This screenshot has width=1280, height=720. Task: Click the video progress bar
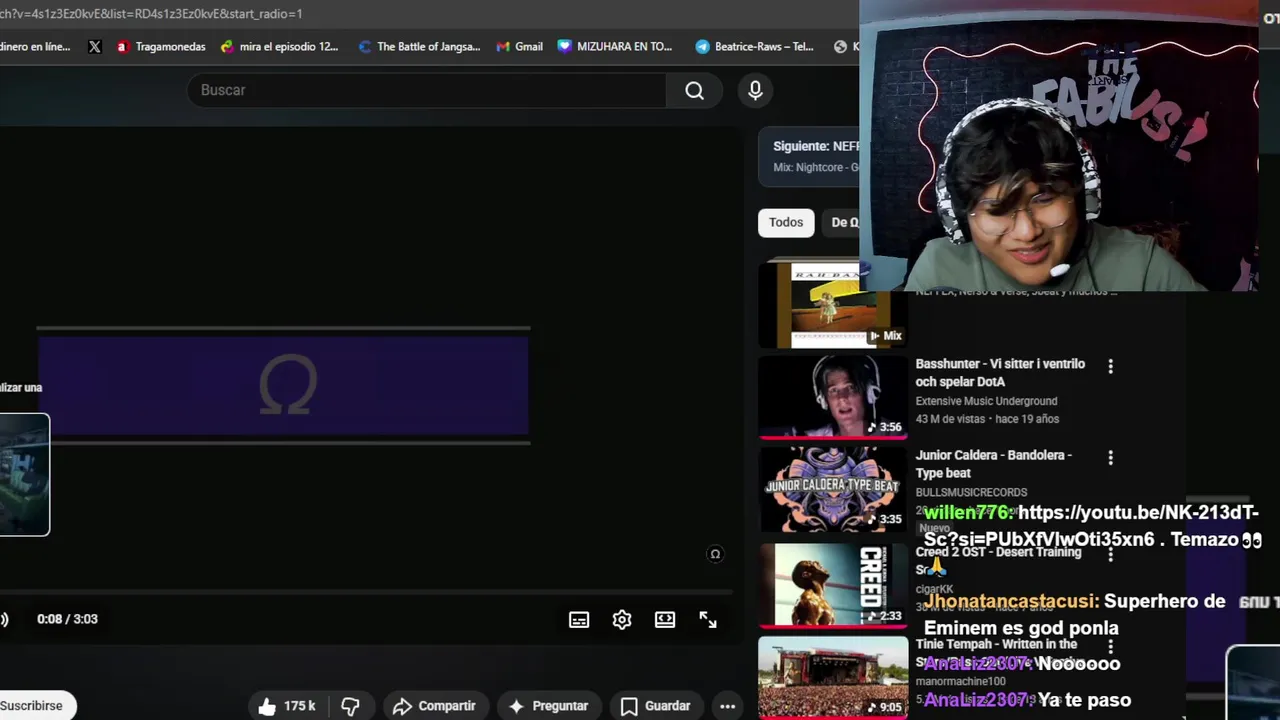coord(366,593)
